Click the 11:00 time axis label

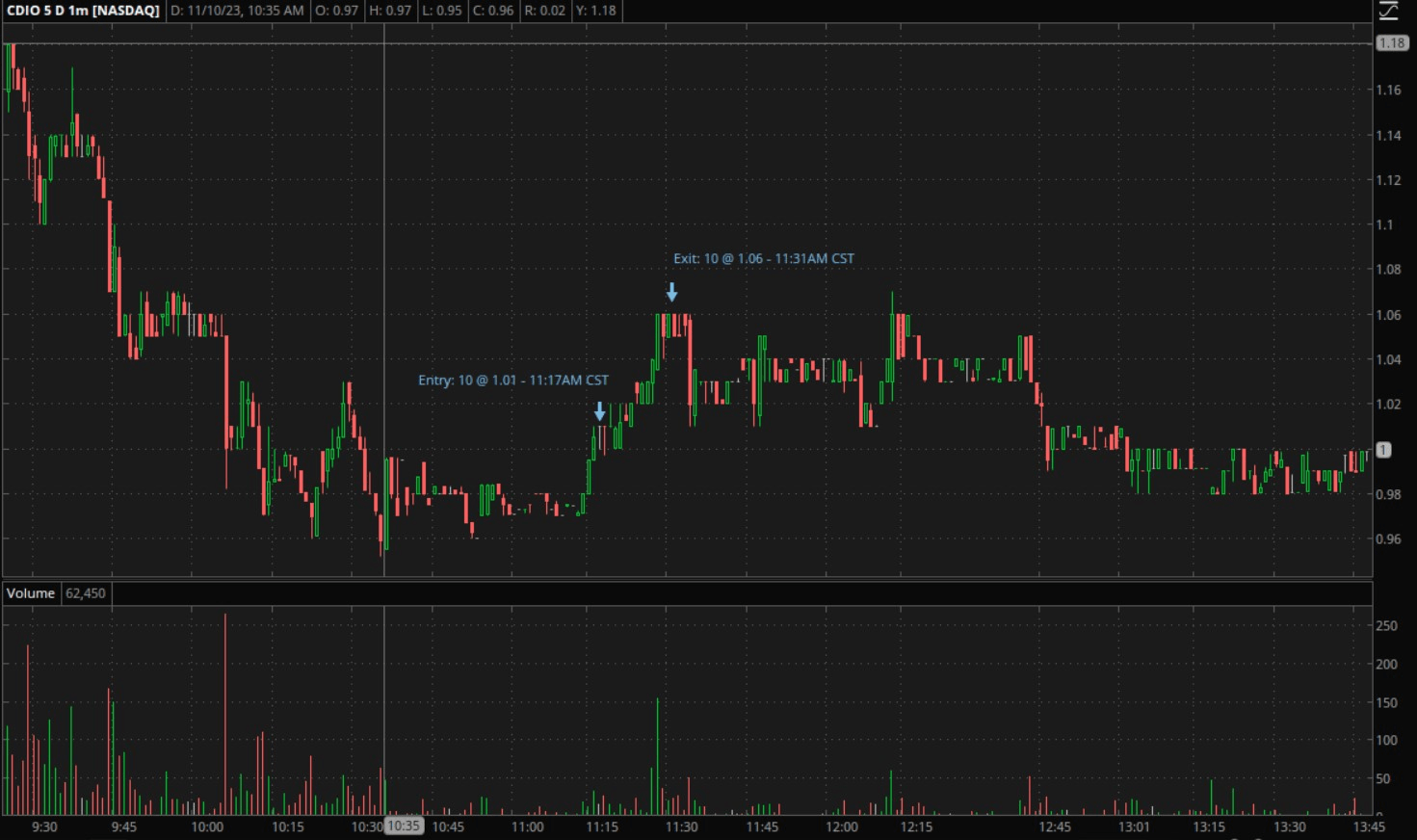point(527,827)
